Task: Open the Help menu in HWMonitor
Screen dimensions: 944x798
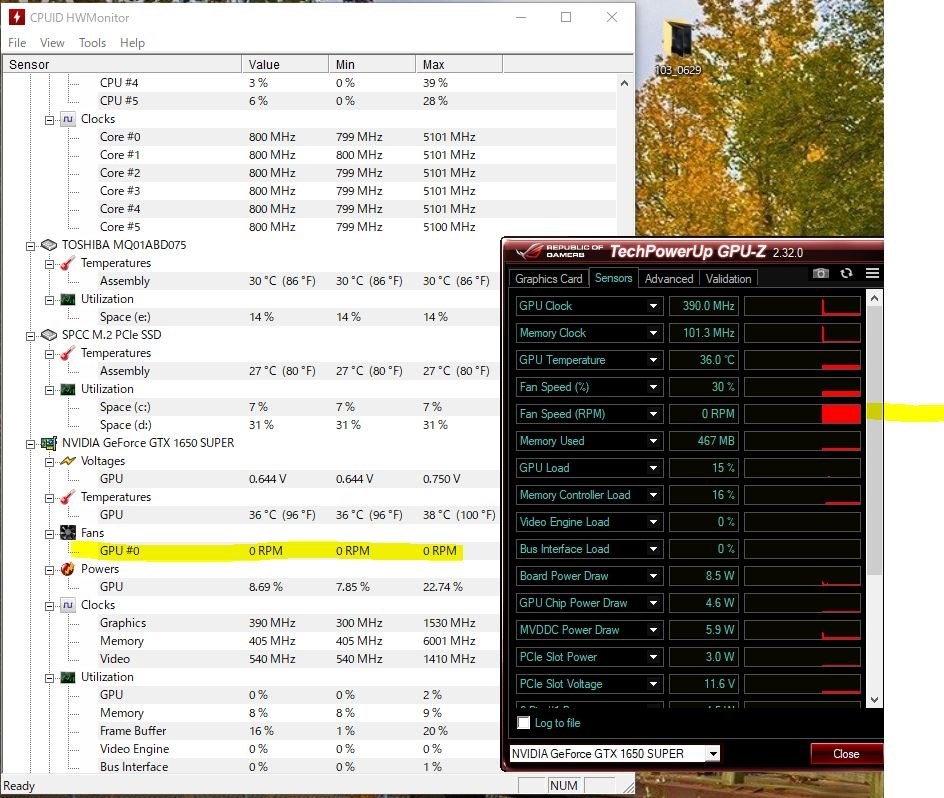Action: coord(132,43)
